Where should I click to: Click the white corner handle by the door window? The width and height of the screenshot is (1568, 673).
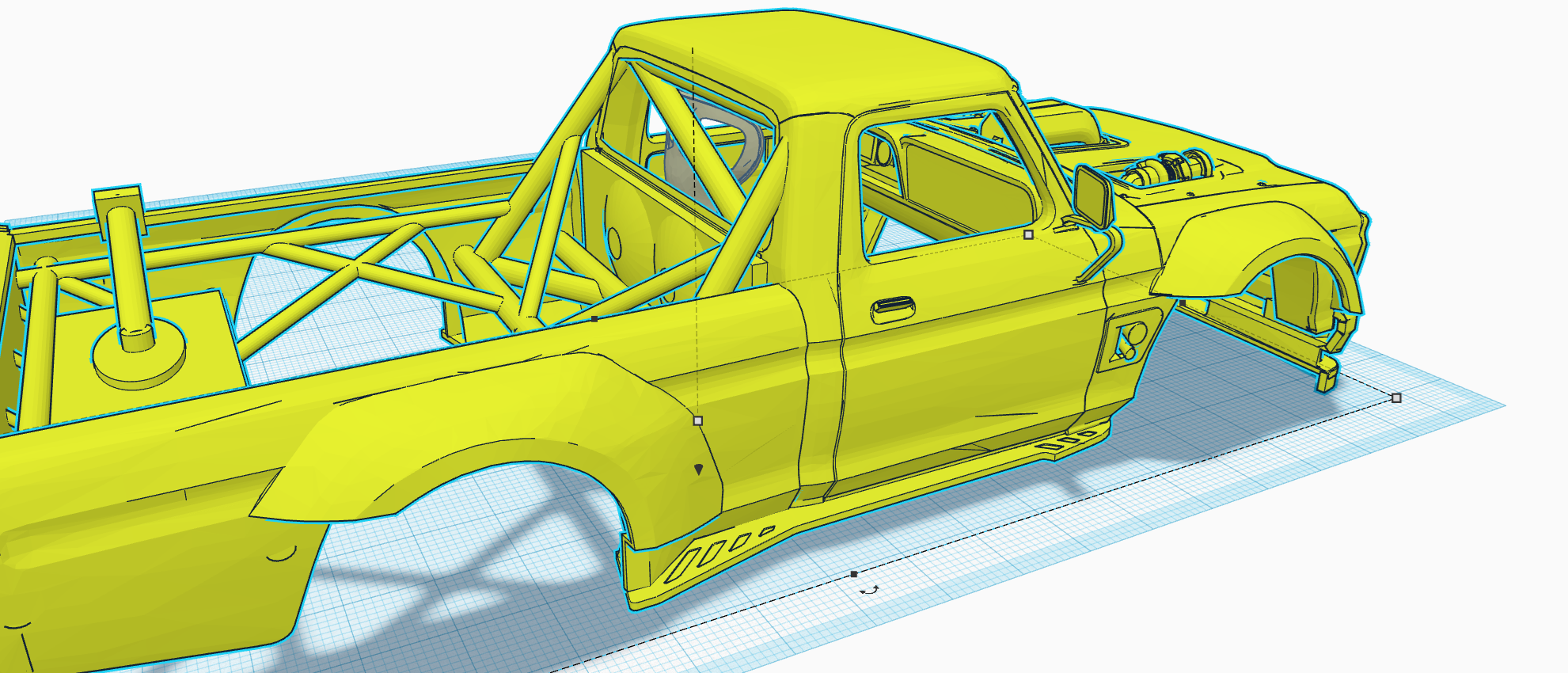click(1028, 235)
